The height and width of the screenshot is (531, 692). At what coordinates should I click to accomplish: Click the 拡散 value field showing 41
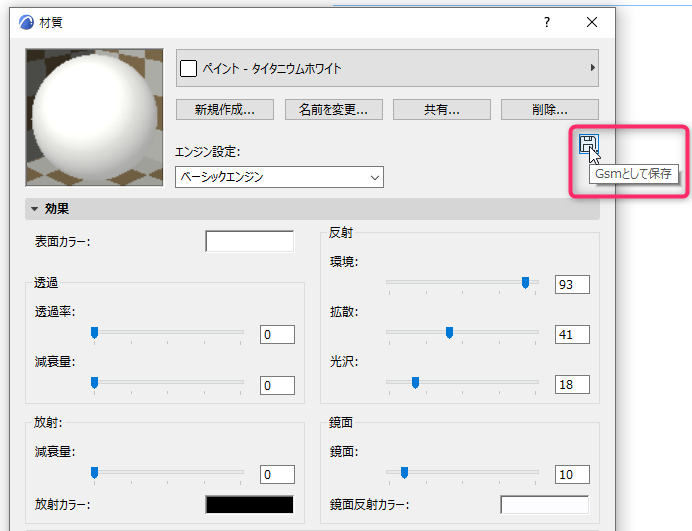(x=572, y=335)
